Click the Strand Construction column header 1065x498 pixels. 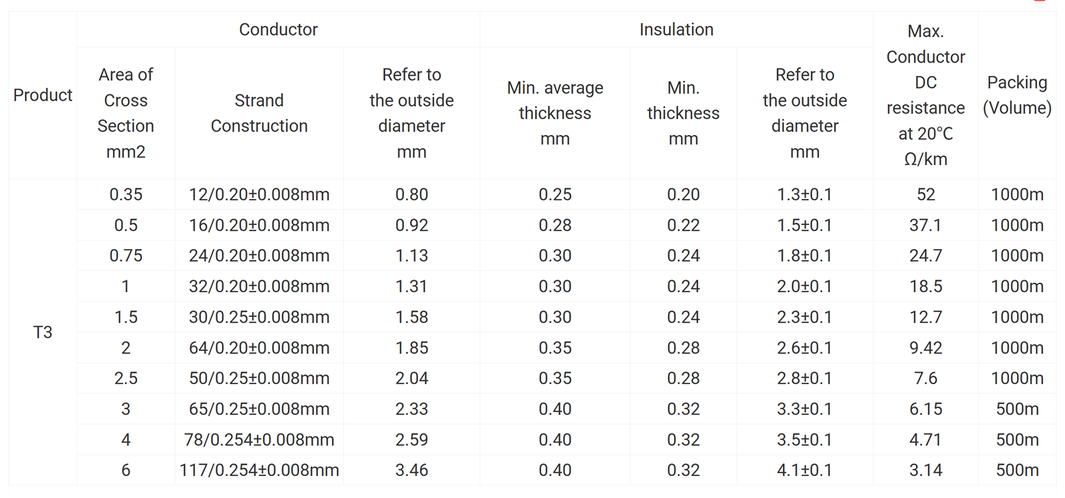pos(259,113)
